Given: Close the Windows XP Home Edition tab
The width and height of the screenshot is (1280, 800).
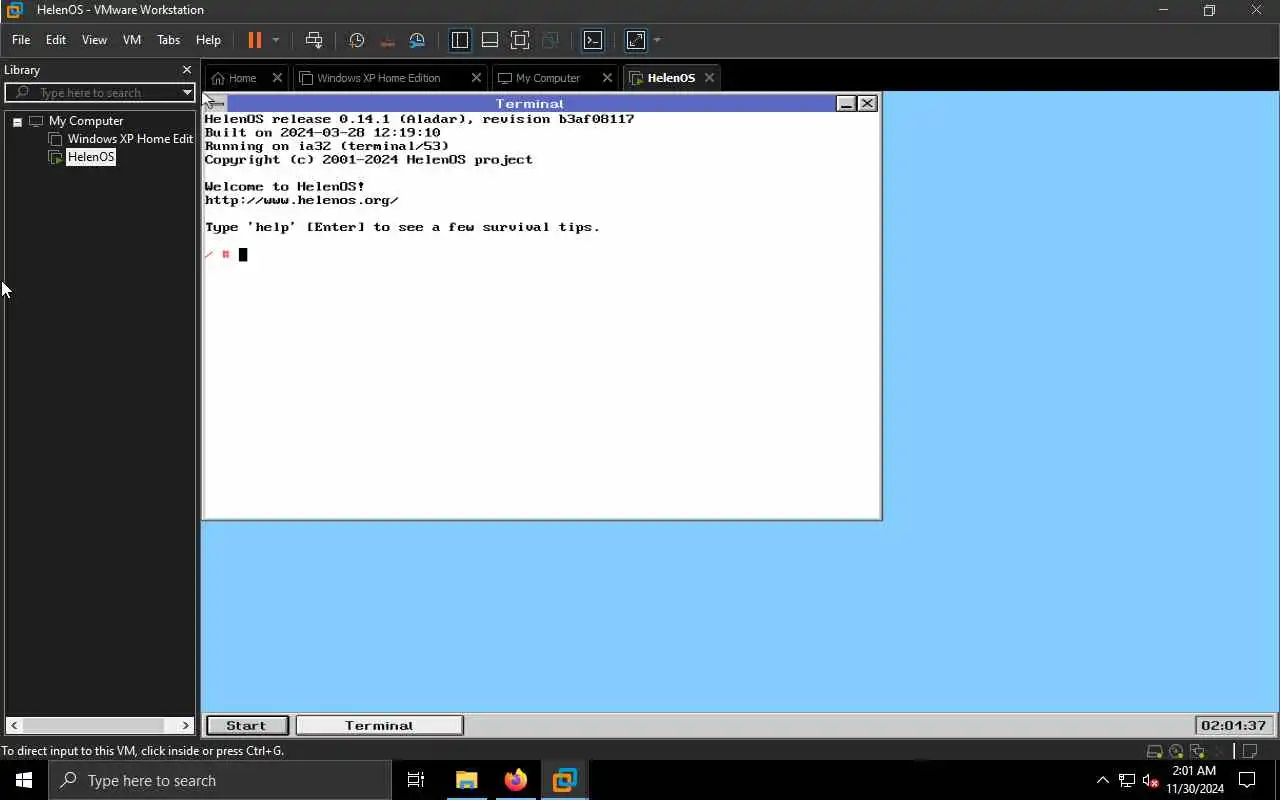Looking at the screenshot, I should pos(476,78).
